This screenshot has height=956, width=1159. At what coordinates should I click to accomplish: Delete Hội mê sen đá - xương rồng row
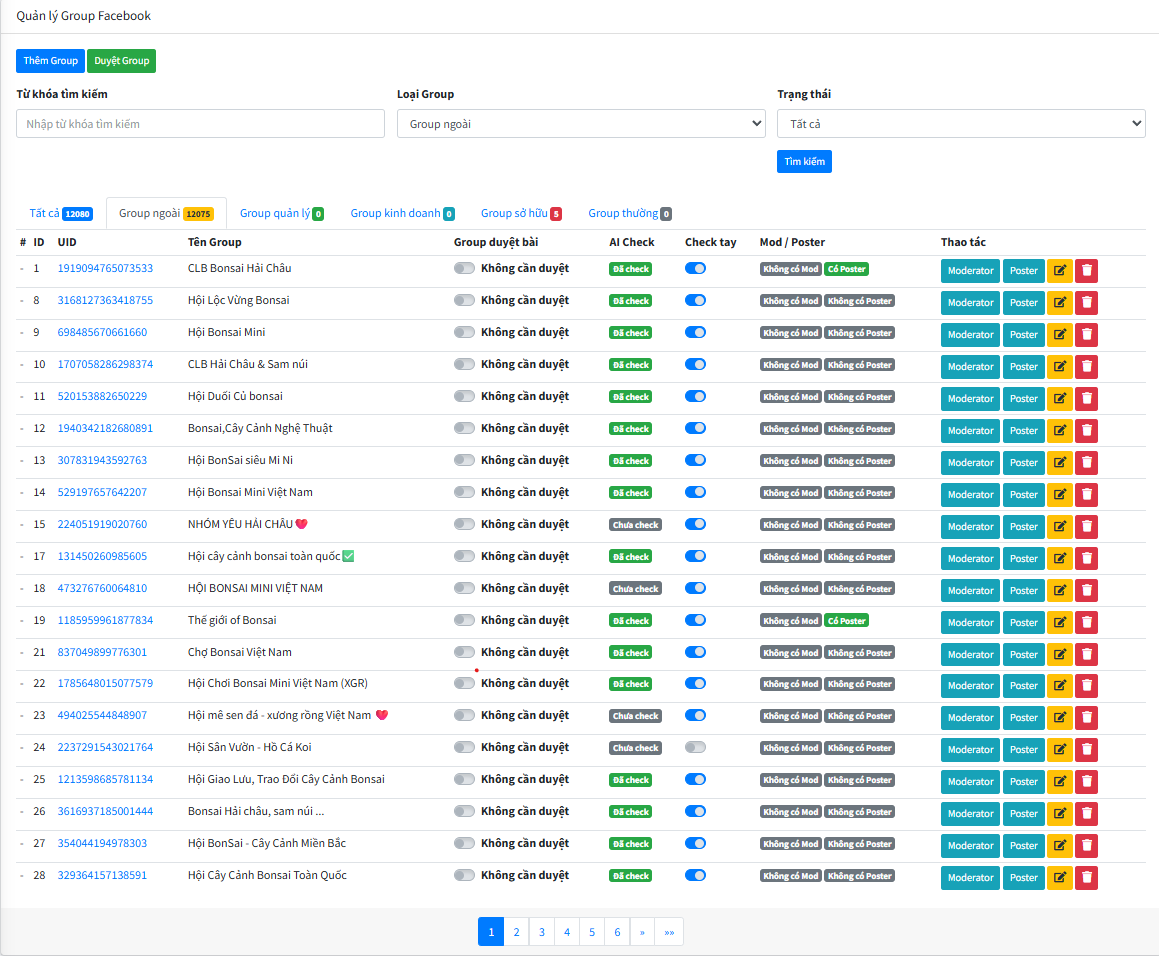1087,717
